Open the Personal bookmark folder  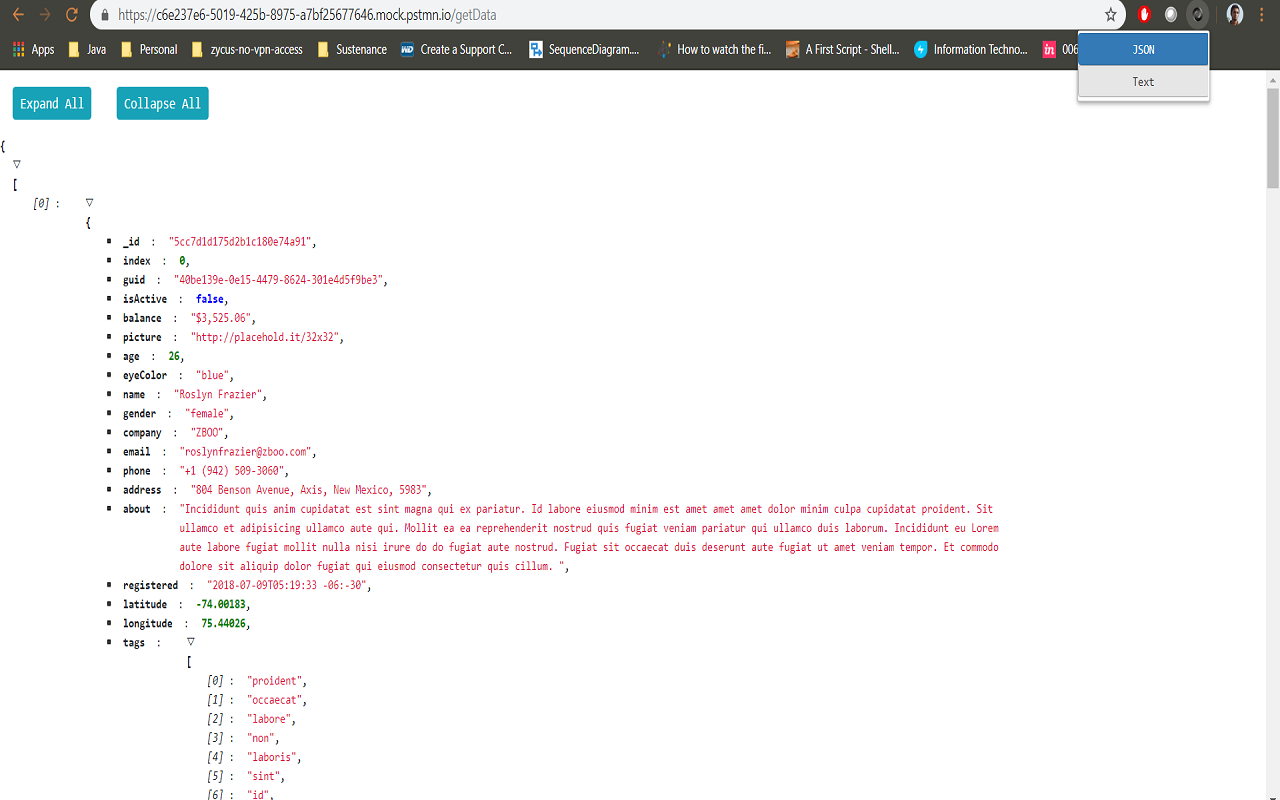pyautogui.click(x=148, y=49)
